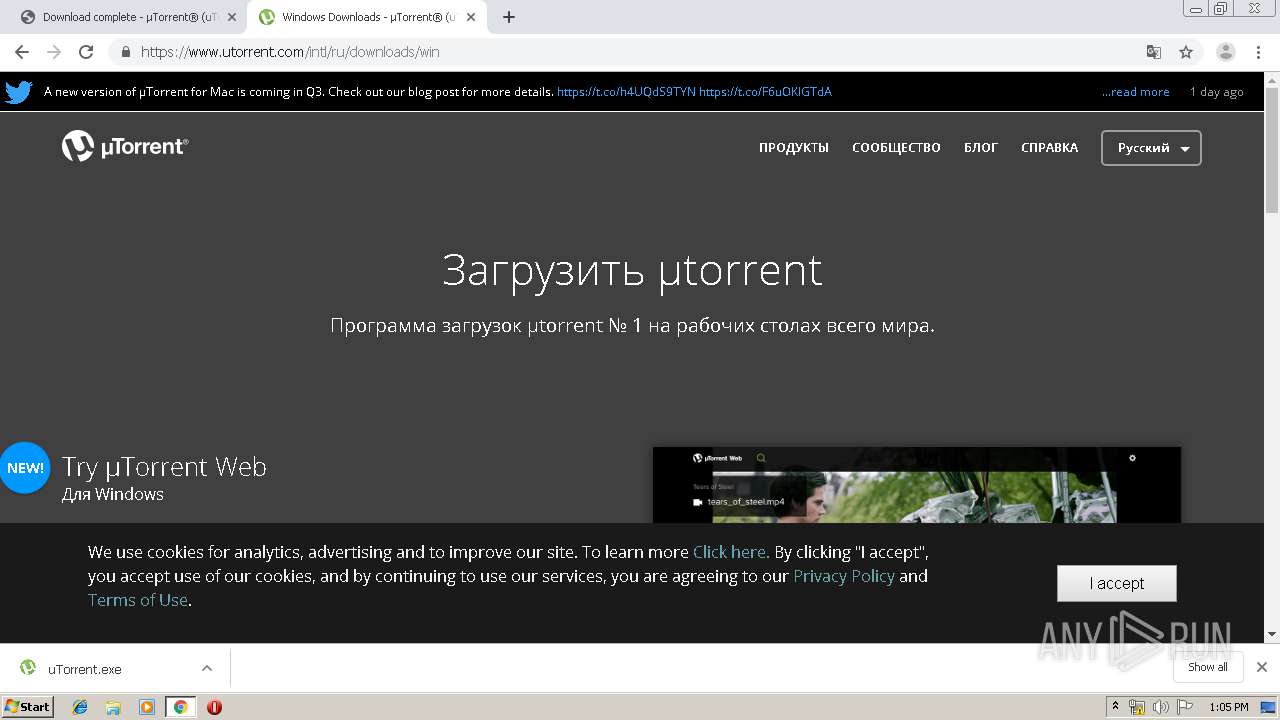Click the red Opera taskbar icon
This screenshot has width=1280, height=720.
[x=214, y=707]
